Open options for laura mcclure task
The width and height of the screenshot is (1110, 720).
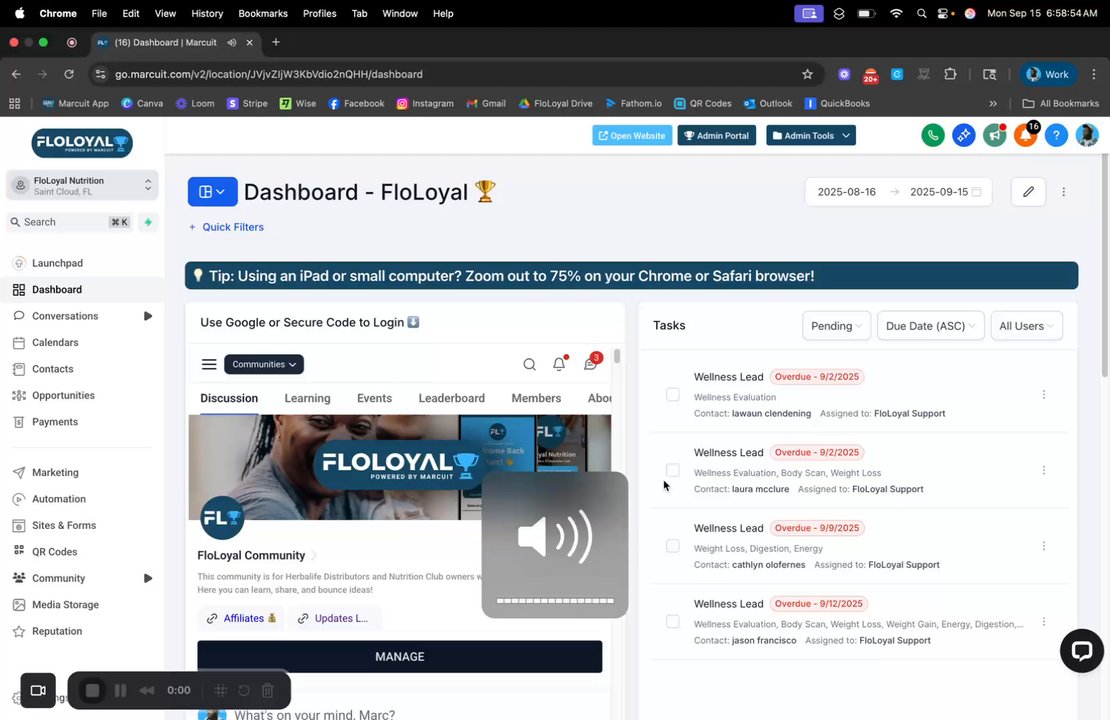tap(1043, 471)
